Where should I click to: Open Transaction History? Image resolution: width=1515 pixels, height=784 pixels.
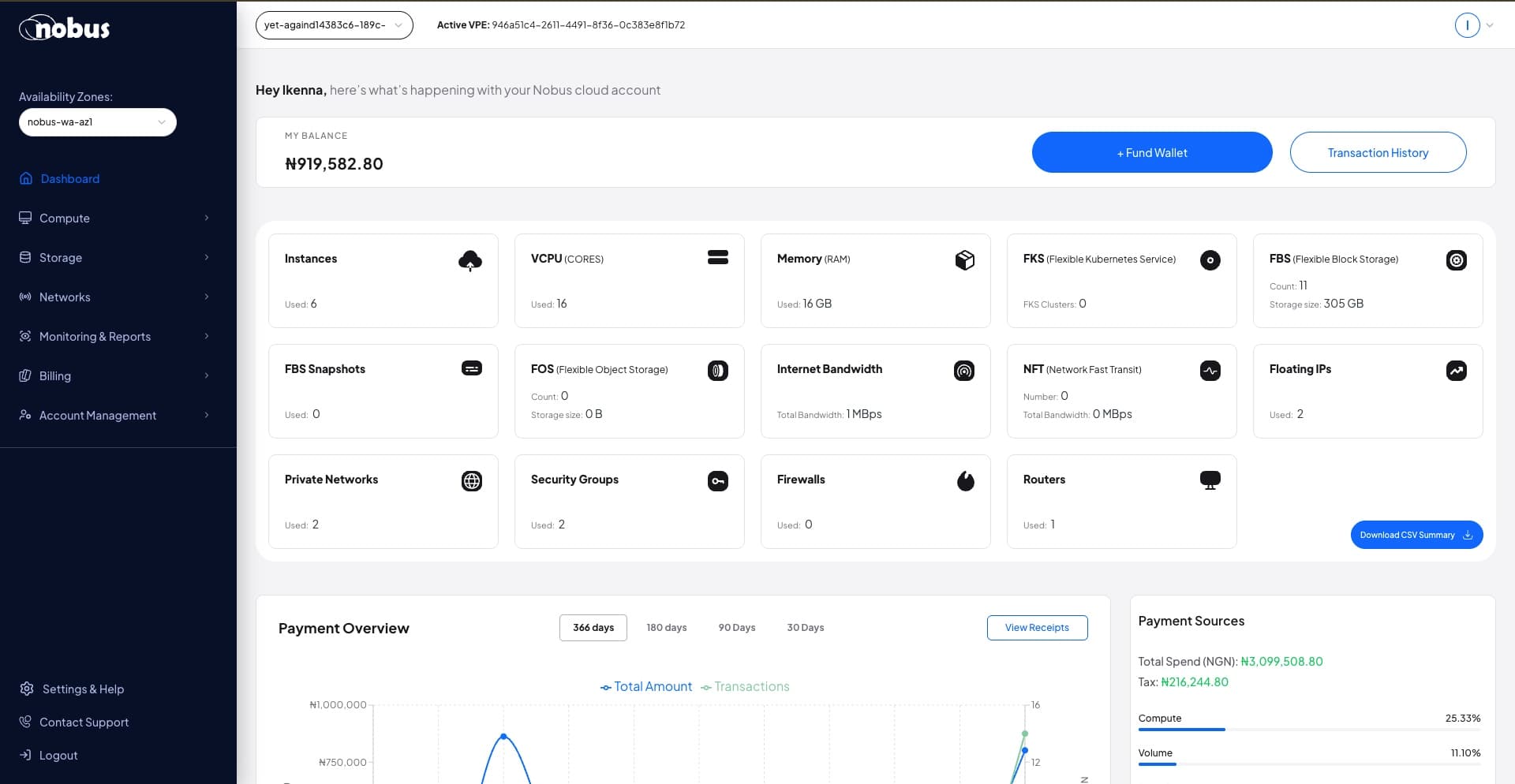click(1378, 152)
